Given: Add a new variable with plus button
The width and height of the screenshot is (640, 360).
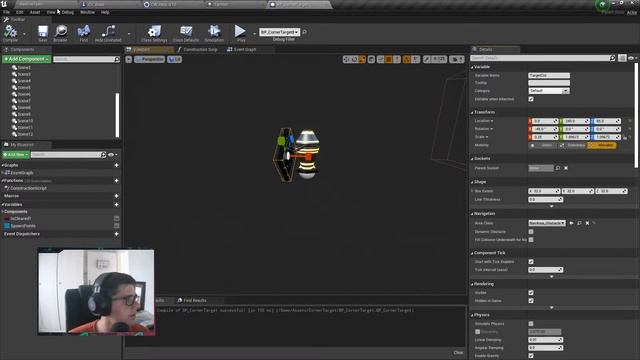Looking at the screenshot, I should click(x=116, y=204).
